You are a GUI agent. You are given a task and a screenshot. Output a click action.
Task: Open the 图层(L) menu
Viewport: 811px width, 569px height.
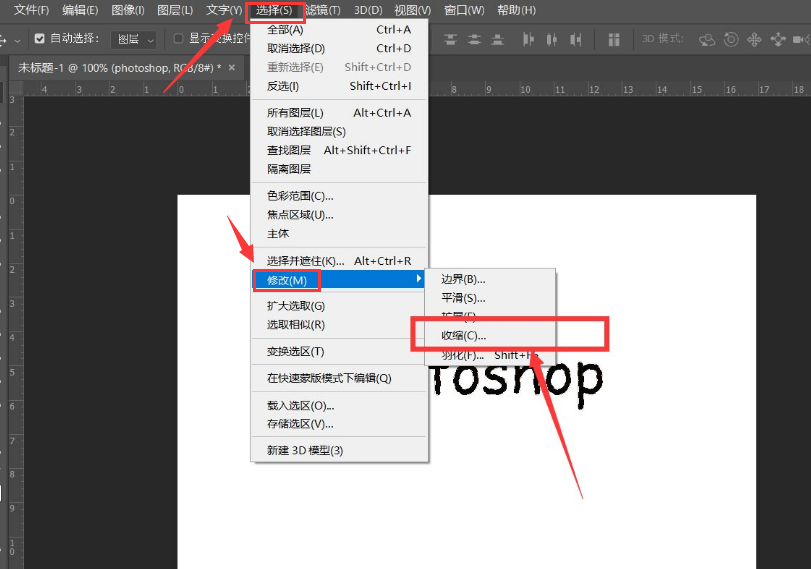point(175,10)
